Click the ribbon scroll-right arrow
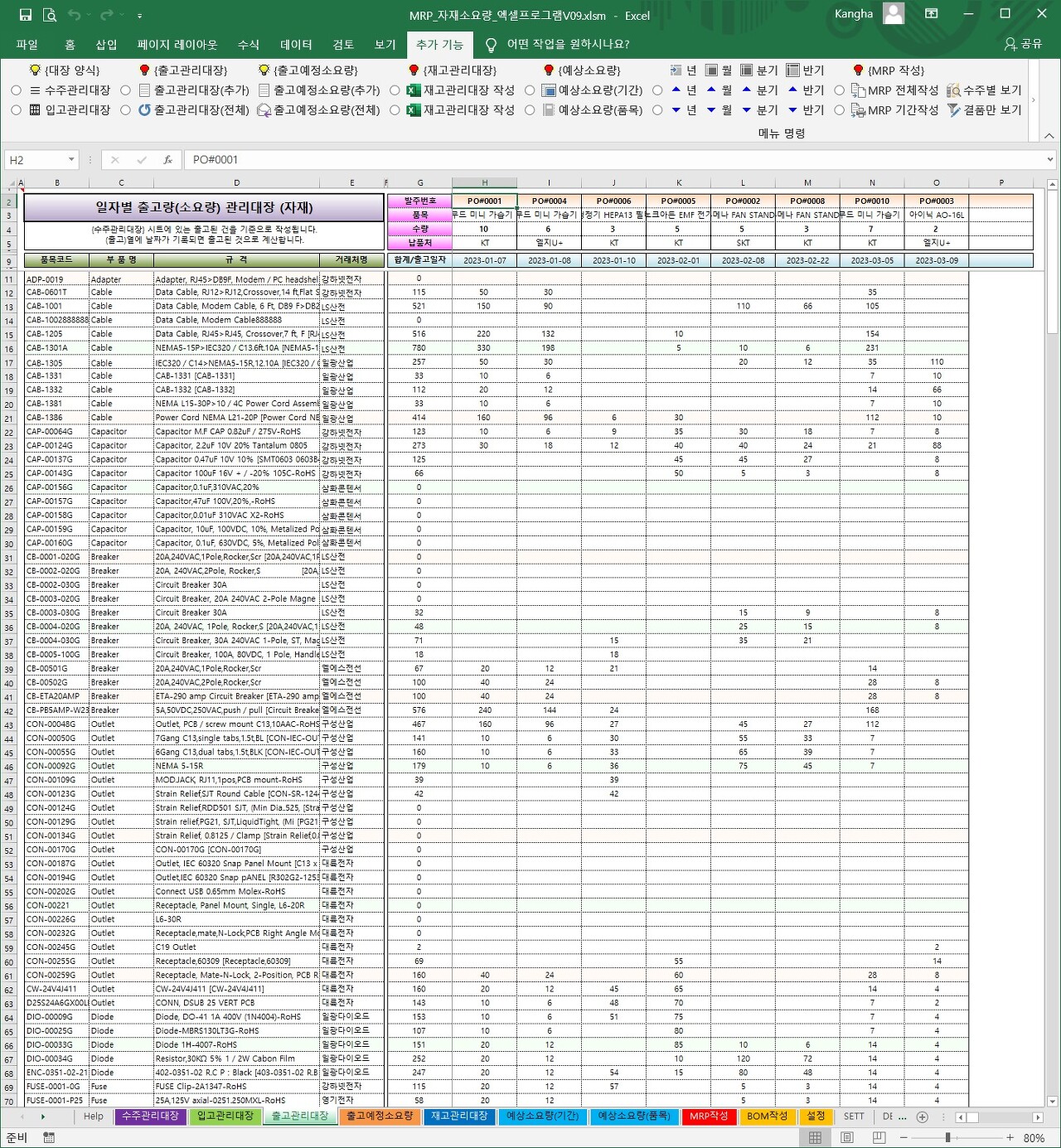 click(x=1034, y=100)
